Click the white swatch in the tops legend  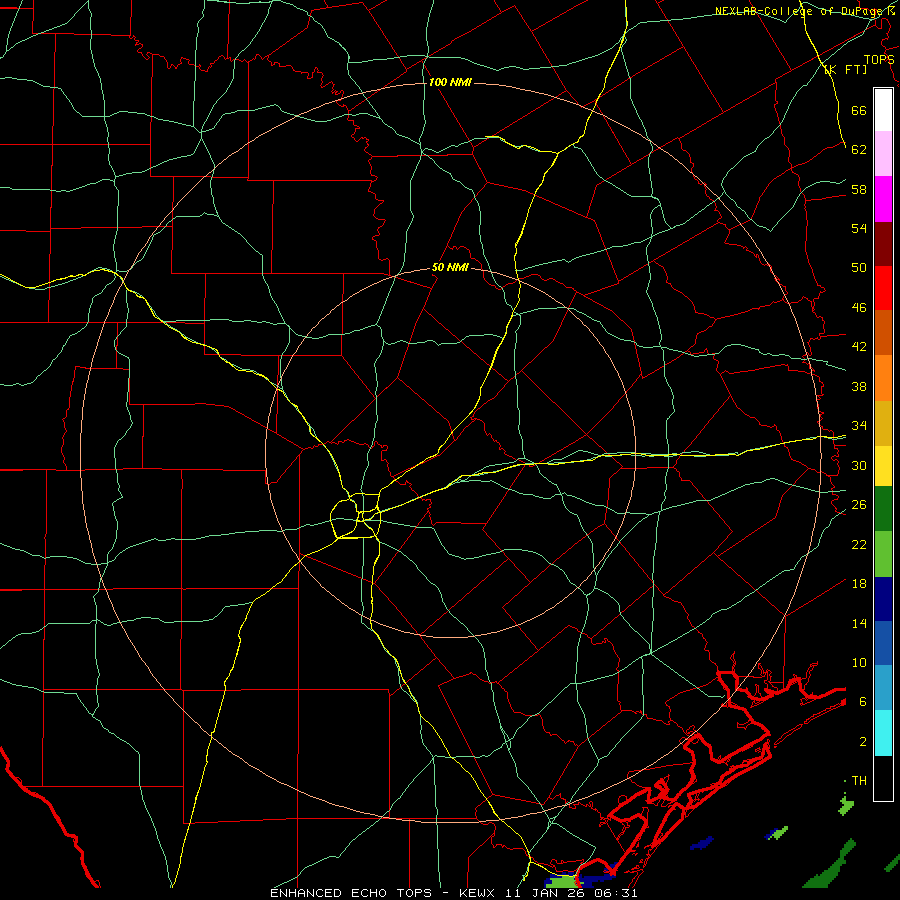click(x=883, y=110)
